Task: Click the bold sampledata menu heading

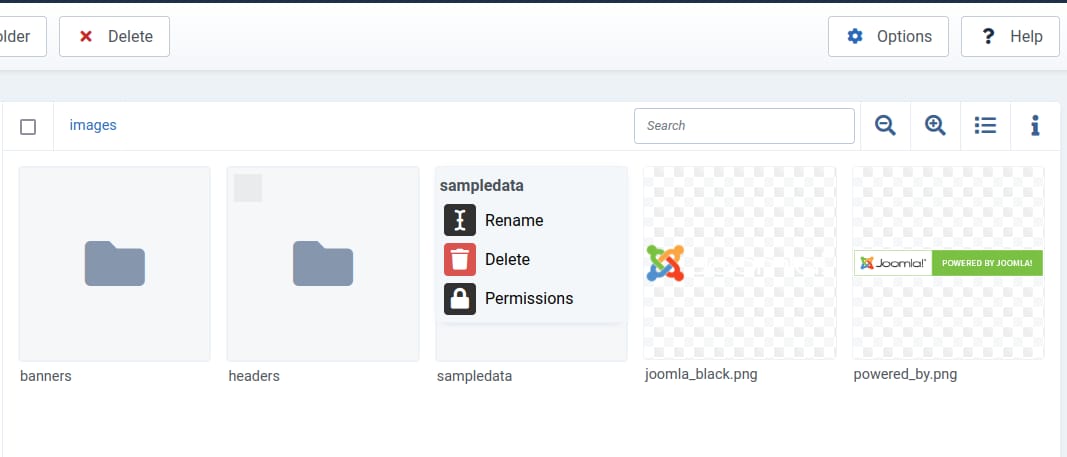Action: pos(482,186)
